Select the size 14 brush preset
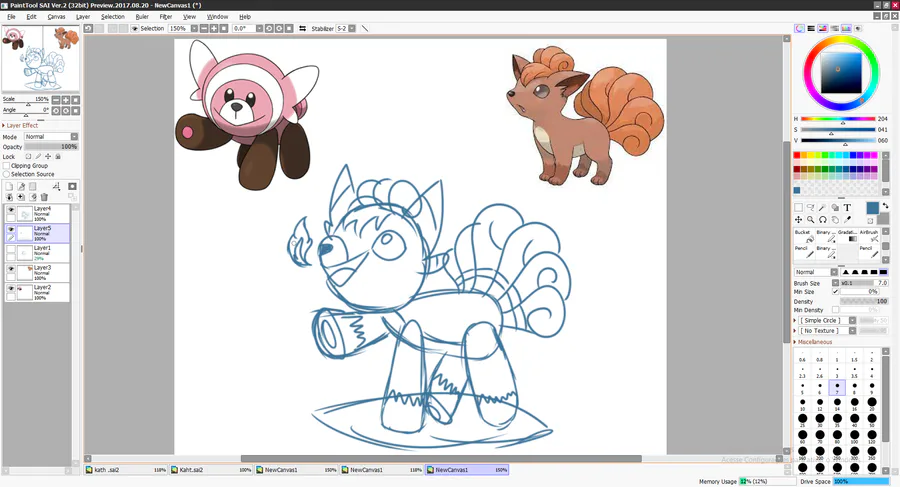Viewport: 900px width, 487px height. pyautogui.click(x=837, y=404)
